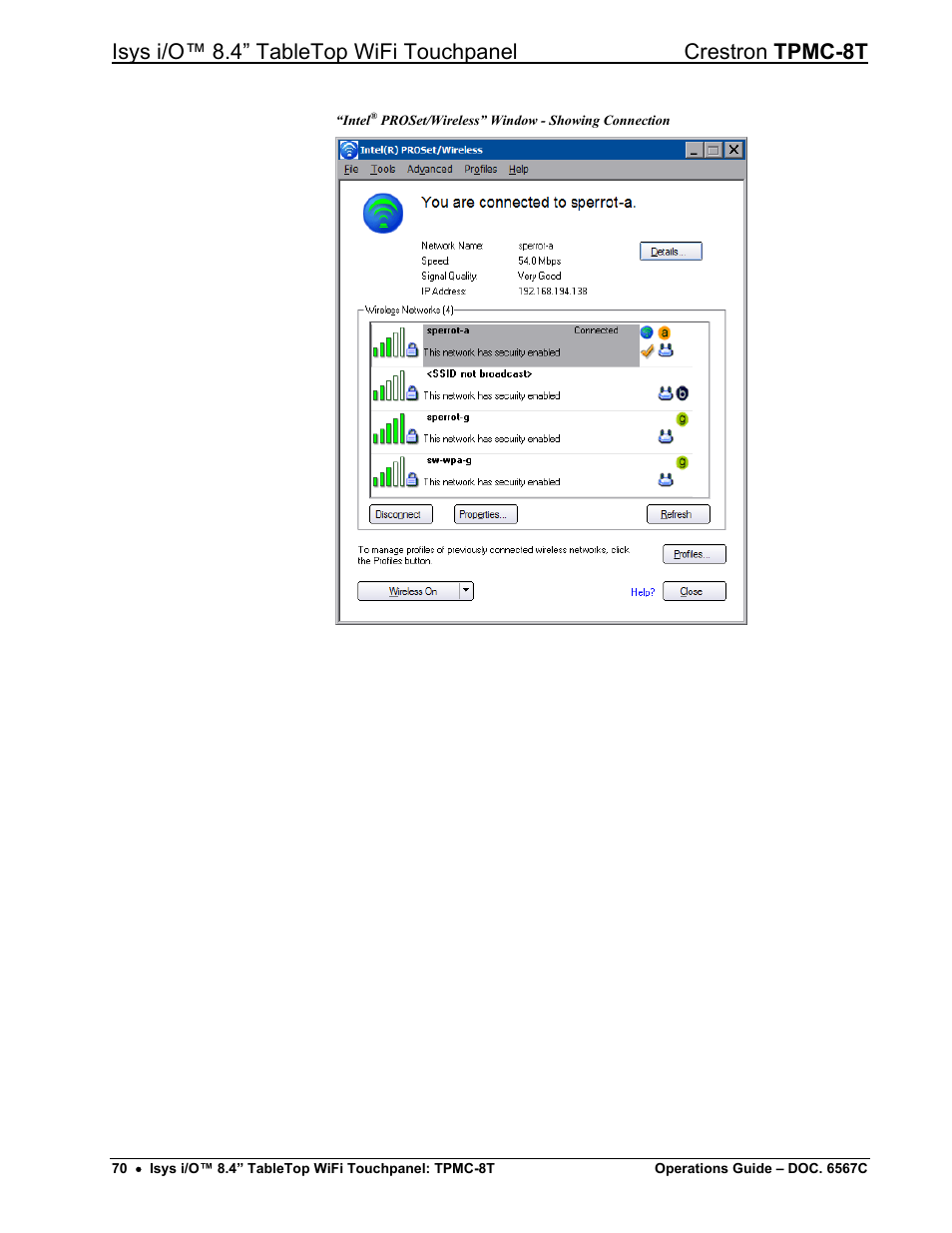Image resolution: width=952 pixels, height=1233 pixels.
Task: Click the Details... button
Action: (671, 252)
